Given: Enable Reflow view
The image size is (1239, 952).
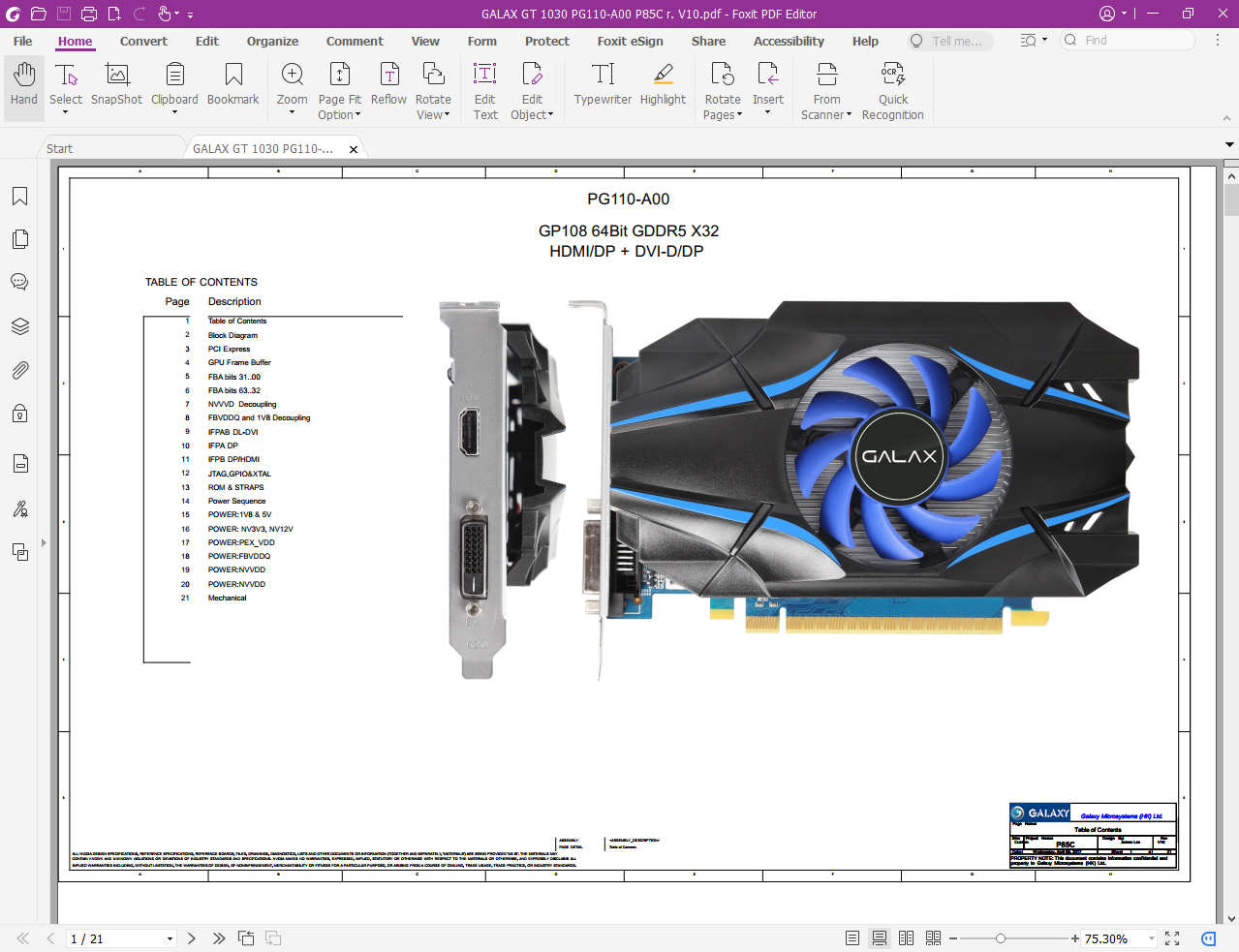Looking at the screenshot, I should (389, 85).
